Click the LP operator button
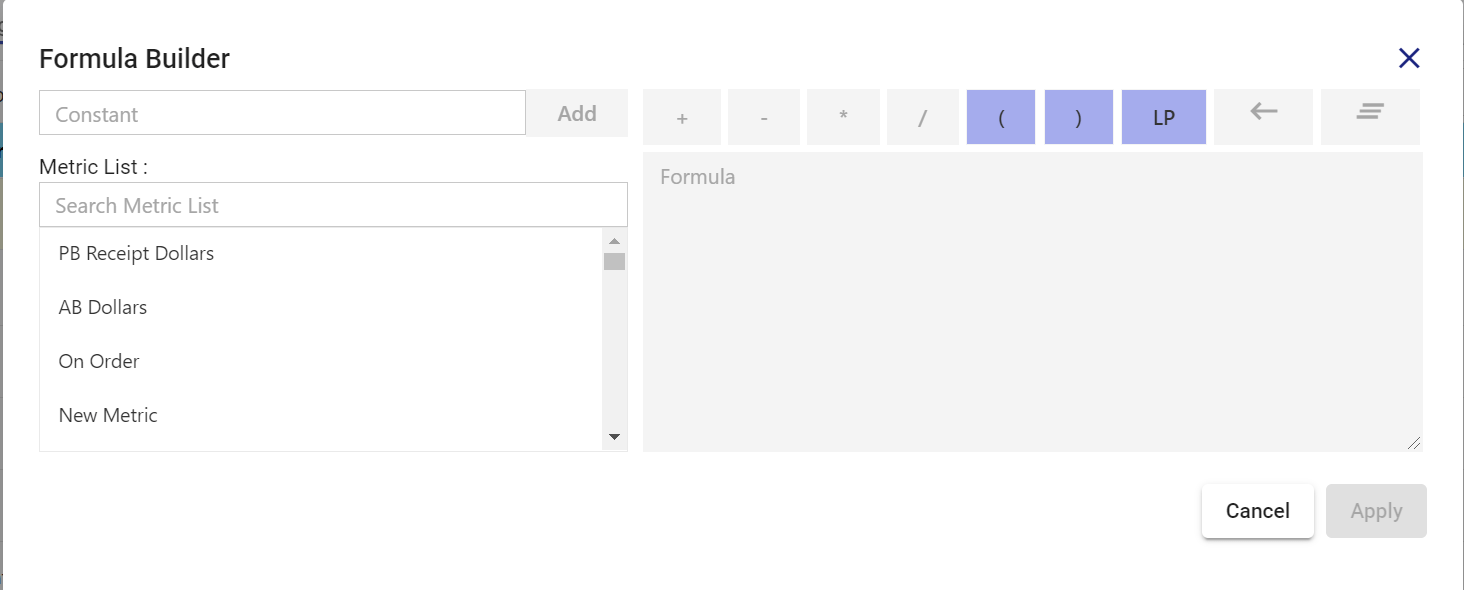This screenshot has width=1464, height=590. point(1163,117)
